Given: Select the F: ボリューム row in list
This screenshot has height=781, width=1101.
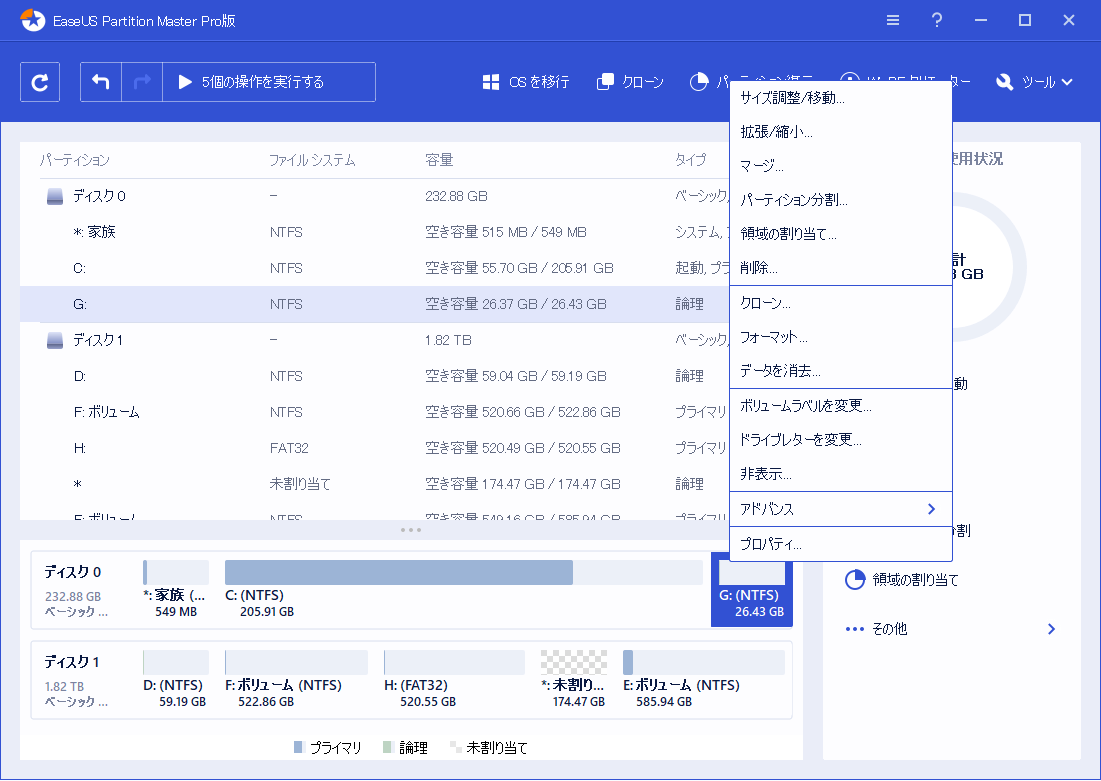Looking at the screenshot, I should tap(375, 412).
